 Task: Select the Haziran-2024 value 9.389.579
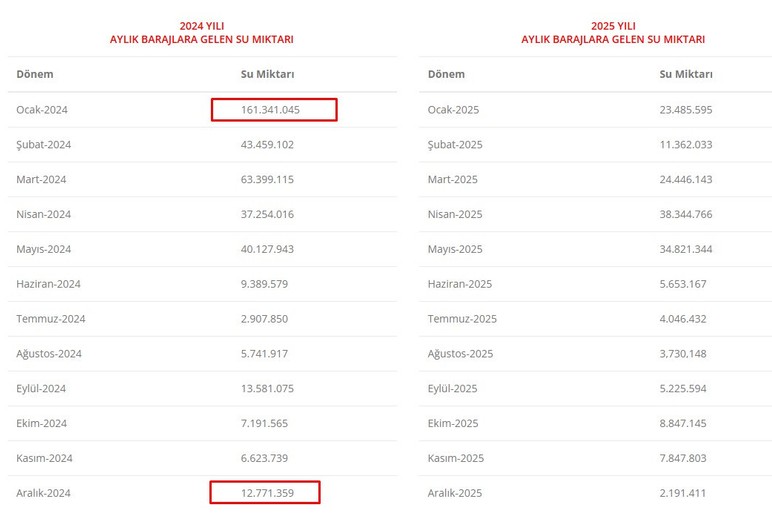coord(264,284)
